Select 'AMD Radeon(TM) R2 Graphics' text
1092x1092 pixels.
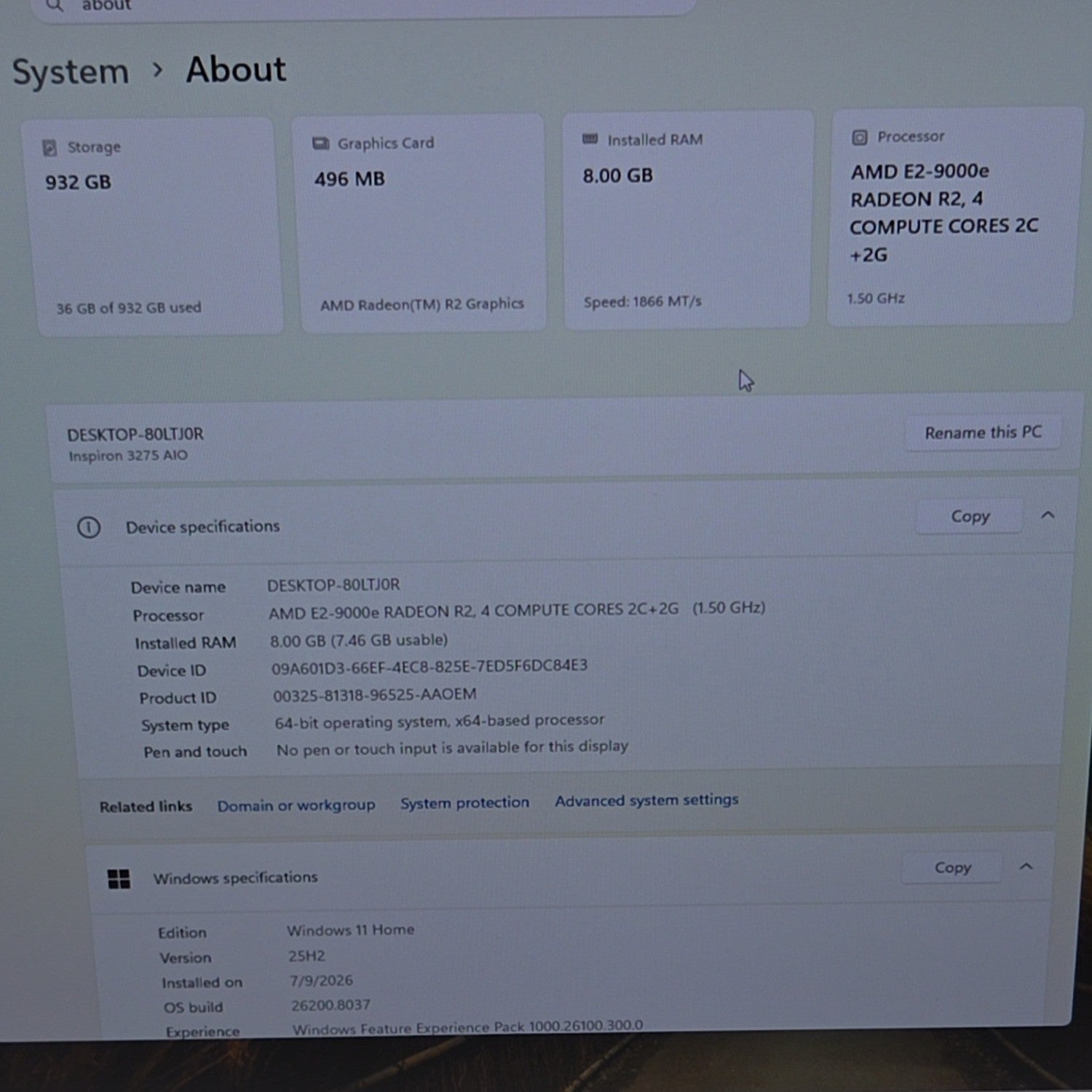click(x=422, y=304)
